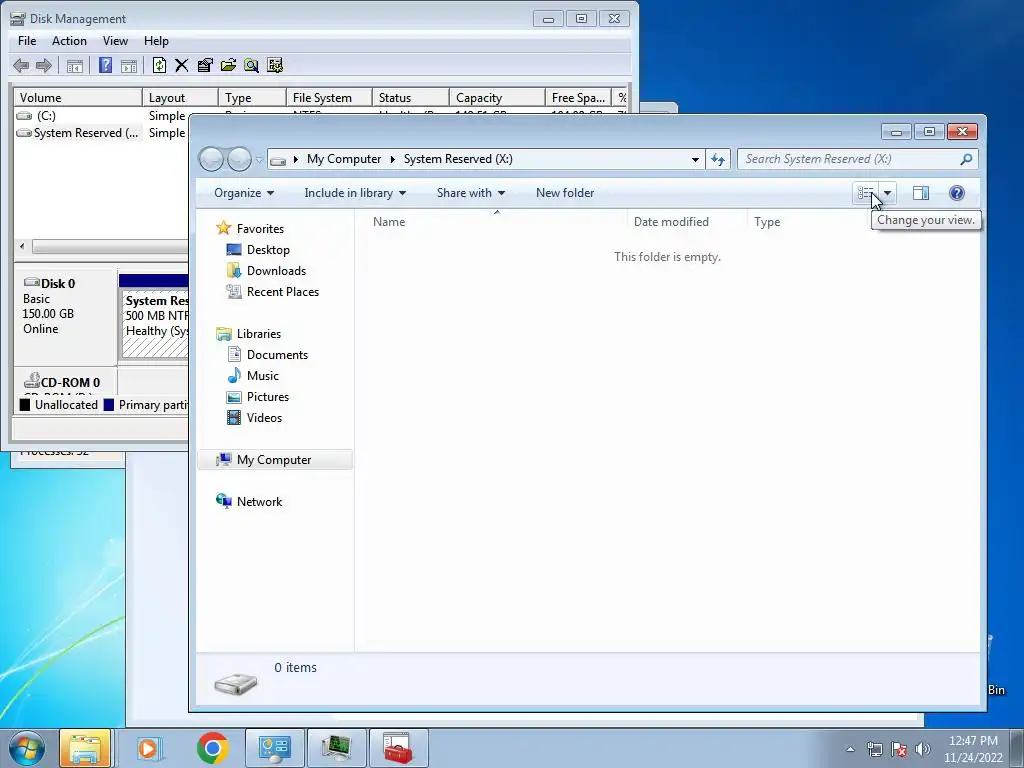Select the (C:) volume row

point(101,116)
